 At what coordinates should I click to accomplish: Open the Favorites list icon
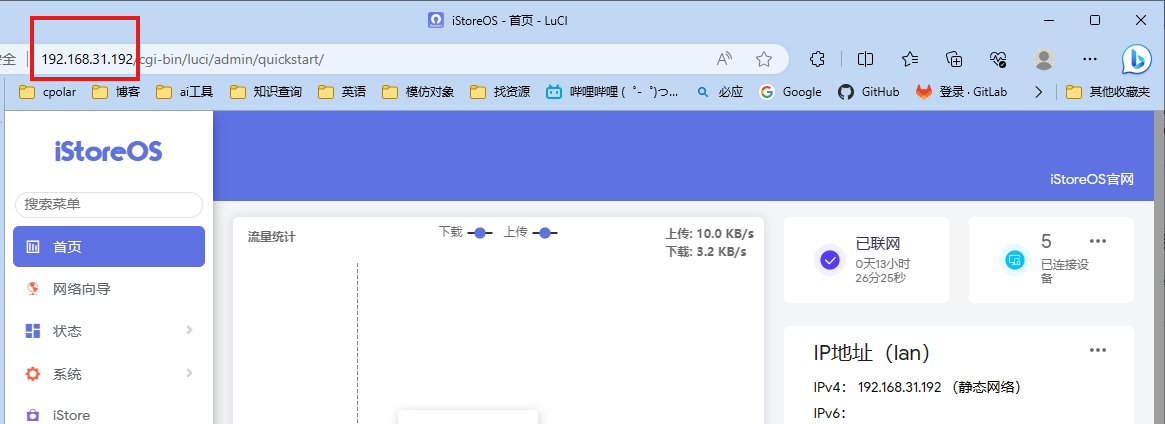point(910,59)
